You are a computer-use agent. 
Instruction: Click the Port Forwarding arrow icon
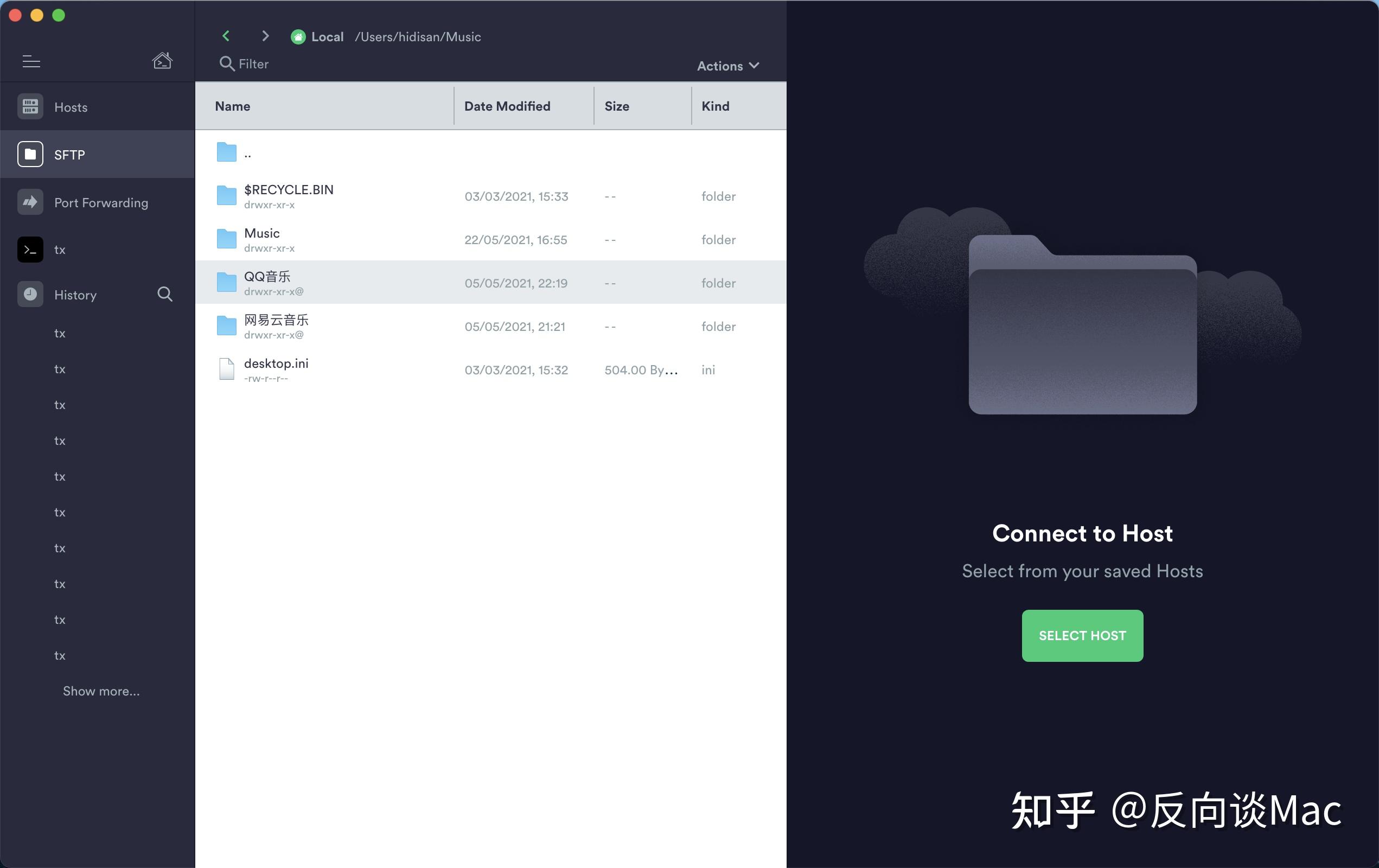point(30,202)
